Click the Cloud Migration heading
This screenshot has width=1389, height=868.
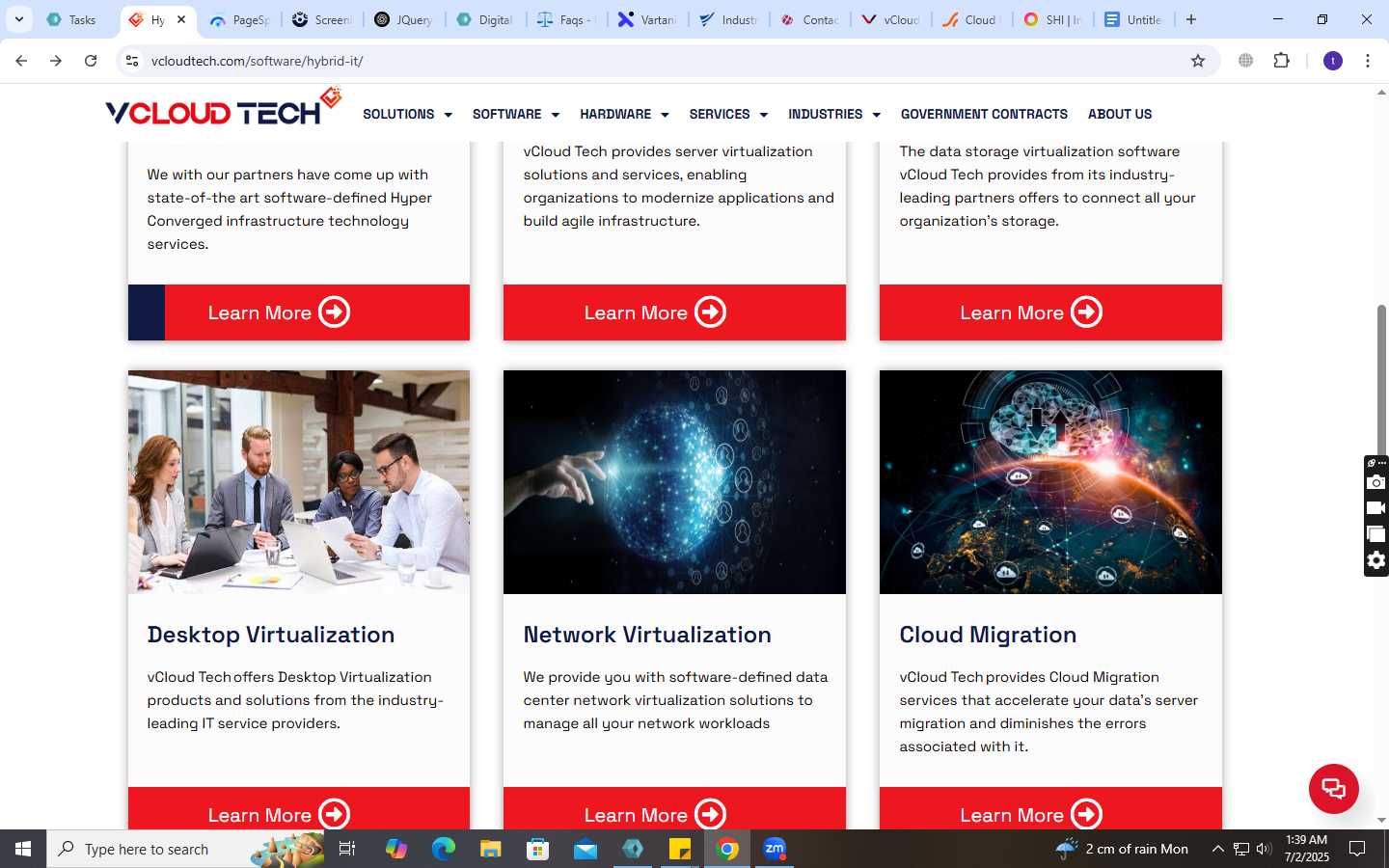pyautogui.click(x=988, y=635)
